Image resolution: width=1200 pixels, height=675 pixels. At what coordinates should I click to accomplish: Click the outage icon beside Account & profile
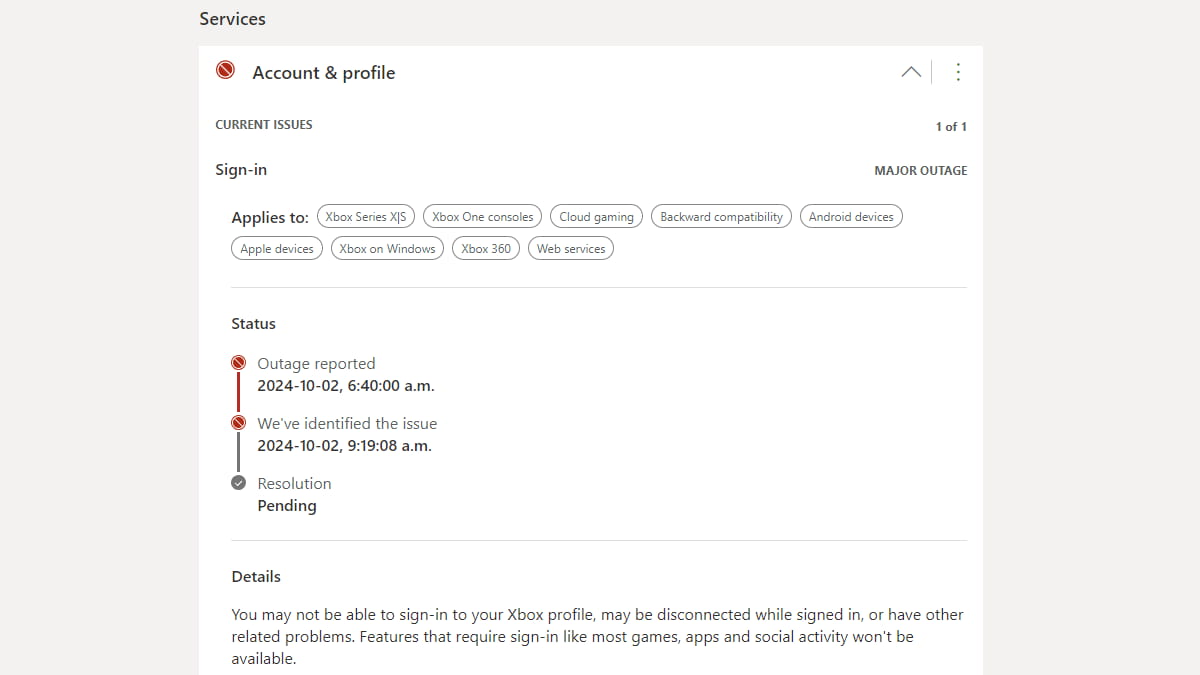coord(225,70)
